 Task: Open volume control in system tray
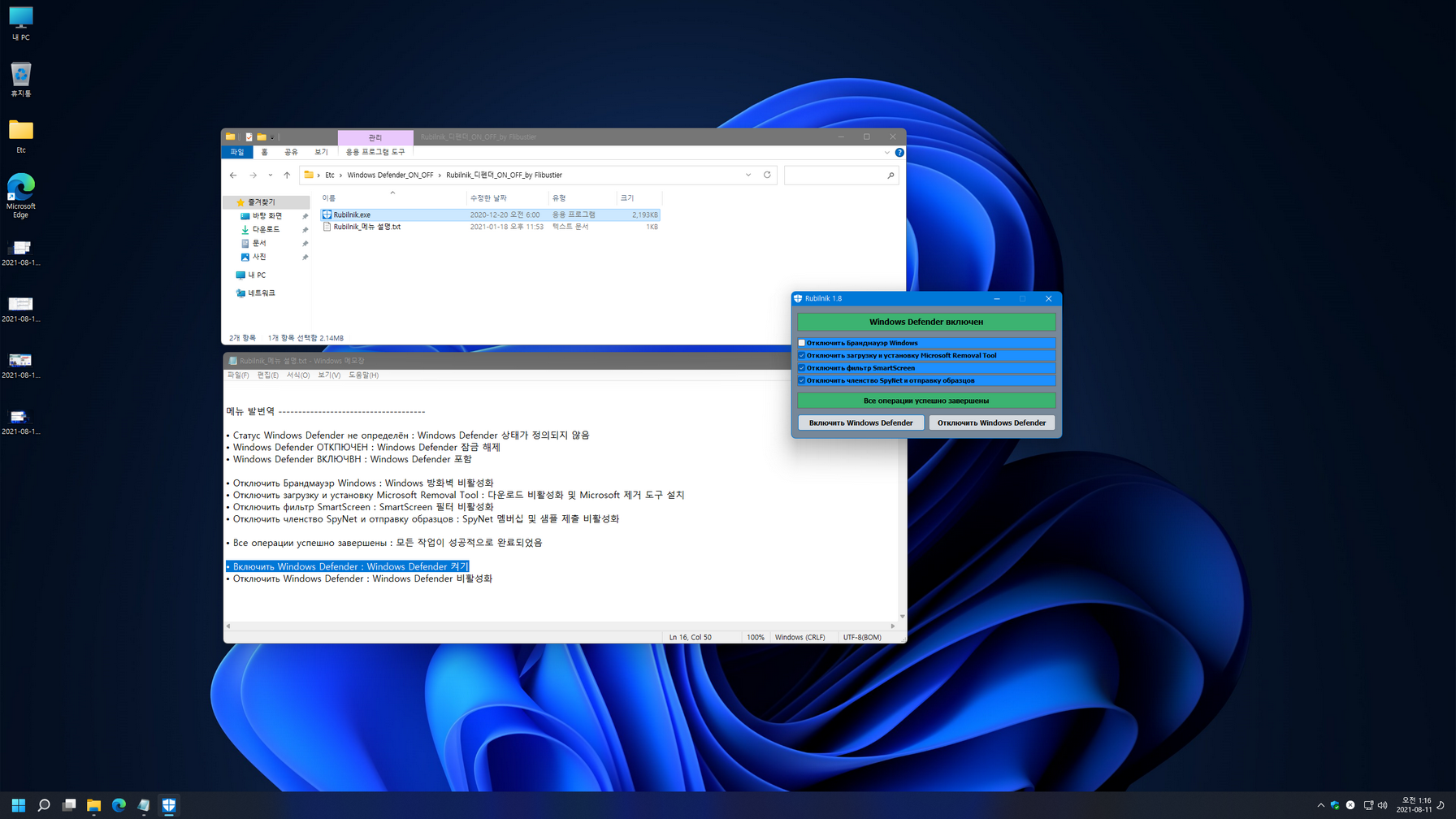tap(1382, 805)
